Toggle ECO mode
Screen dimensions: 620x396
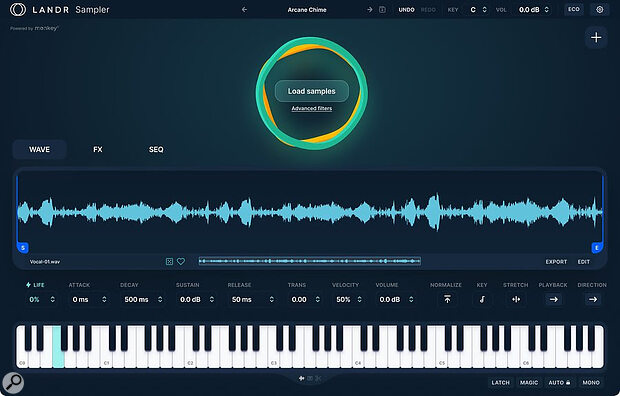pyautogui.click(x=574, y=9)
